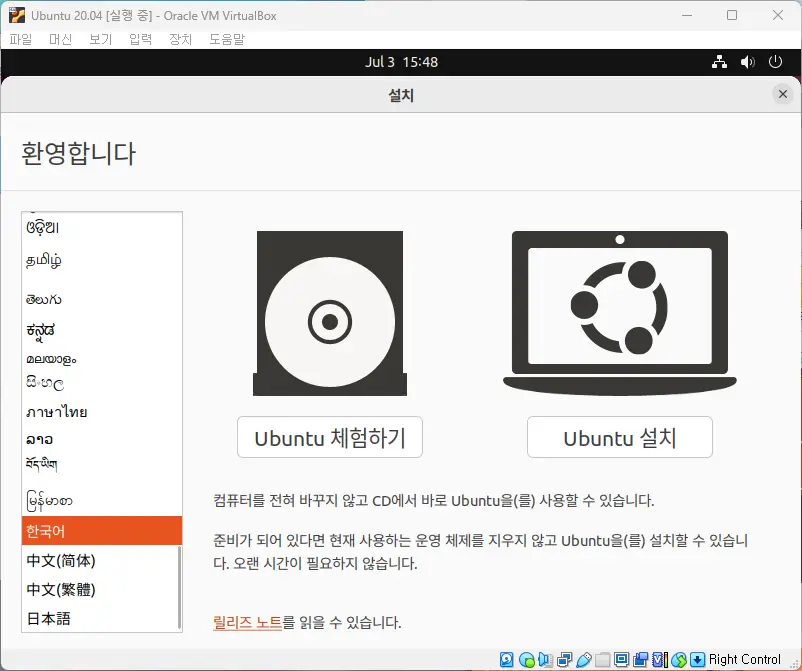Click the CPU virtualization status icon

(660, 660)
